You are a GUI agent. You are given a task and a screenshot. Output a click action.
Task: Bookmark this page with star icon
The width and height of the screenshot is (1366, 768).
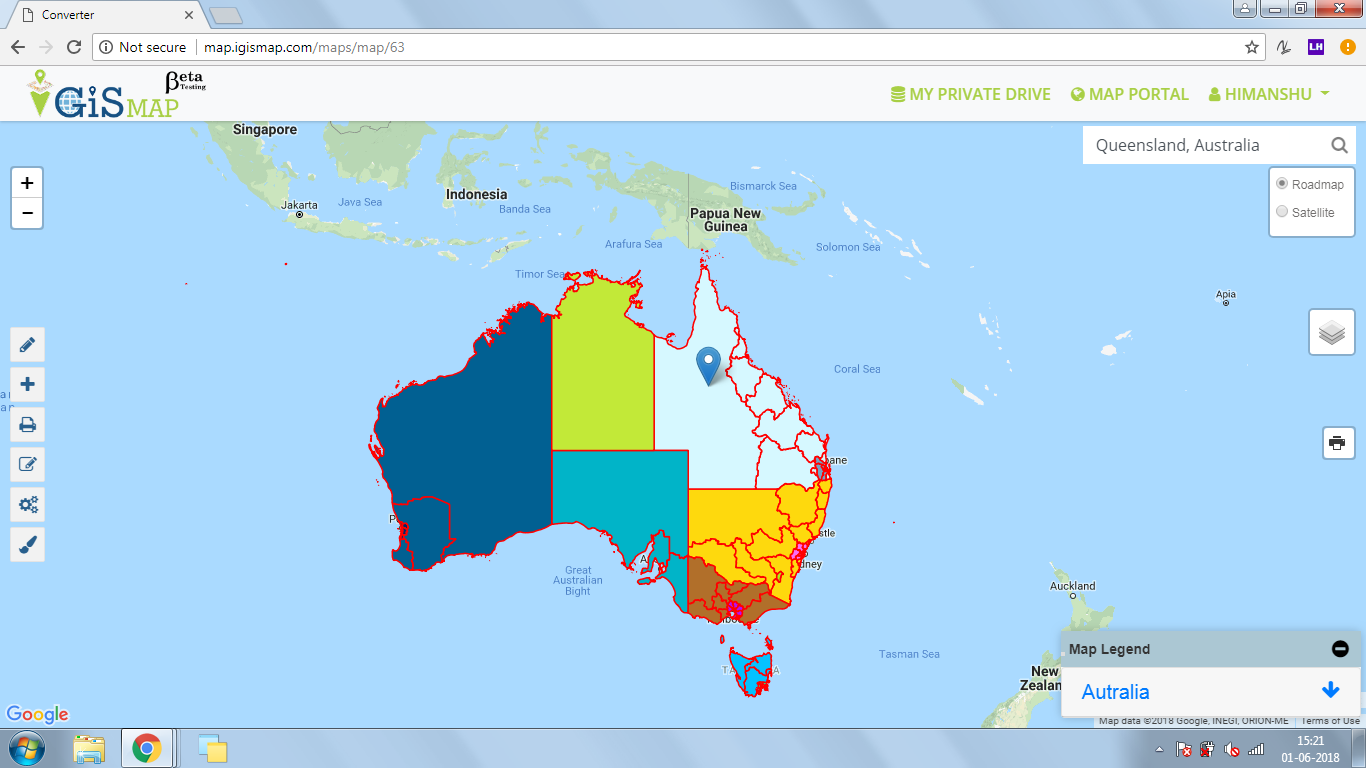1251,47
